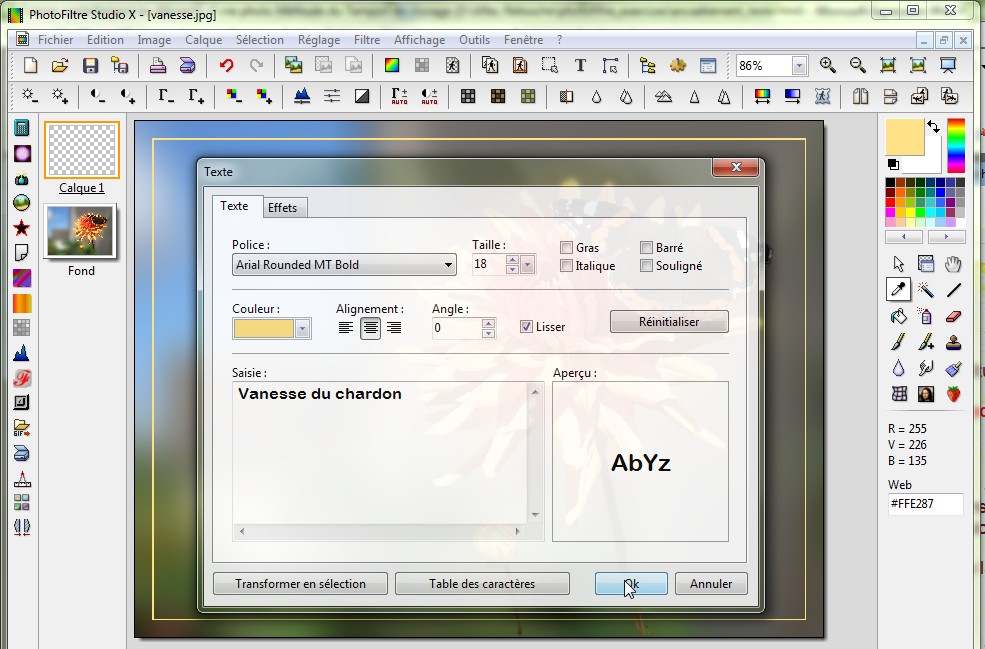This screenshot has width=985, height=649.
Task: Click the Auto levels icon
Action: [400, 96]
